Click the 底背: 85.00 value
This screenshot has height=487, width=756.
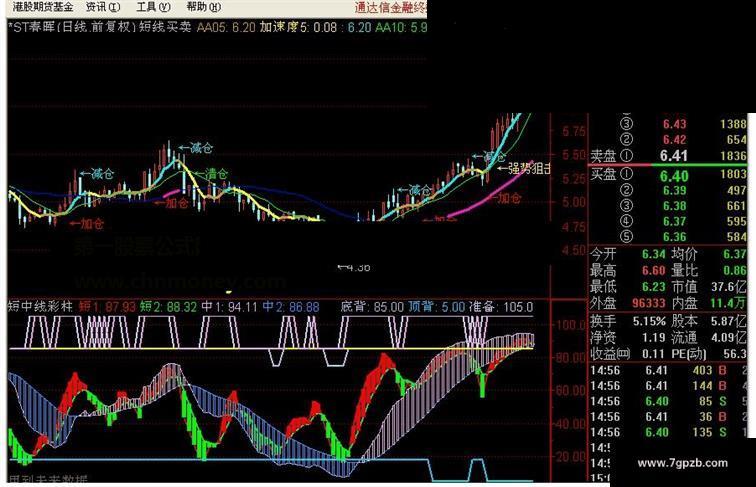coord(372,307)
